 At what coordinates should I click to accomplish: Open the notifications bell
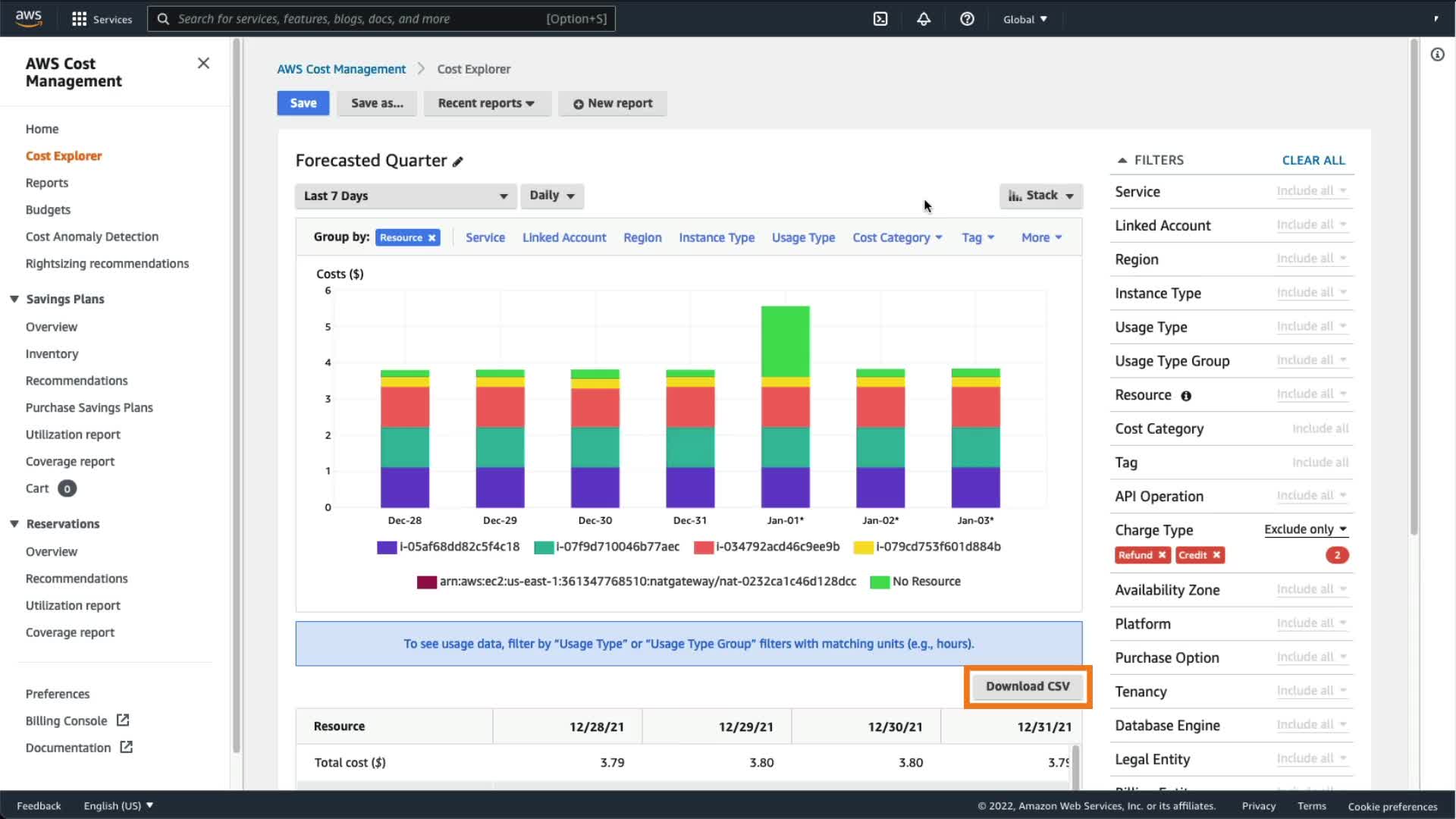click(924, 19)
